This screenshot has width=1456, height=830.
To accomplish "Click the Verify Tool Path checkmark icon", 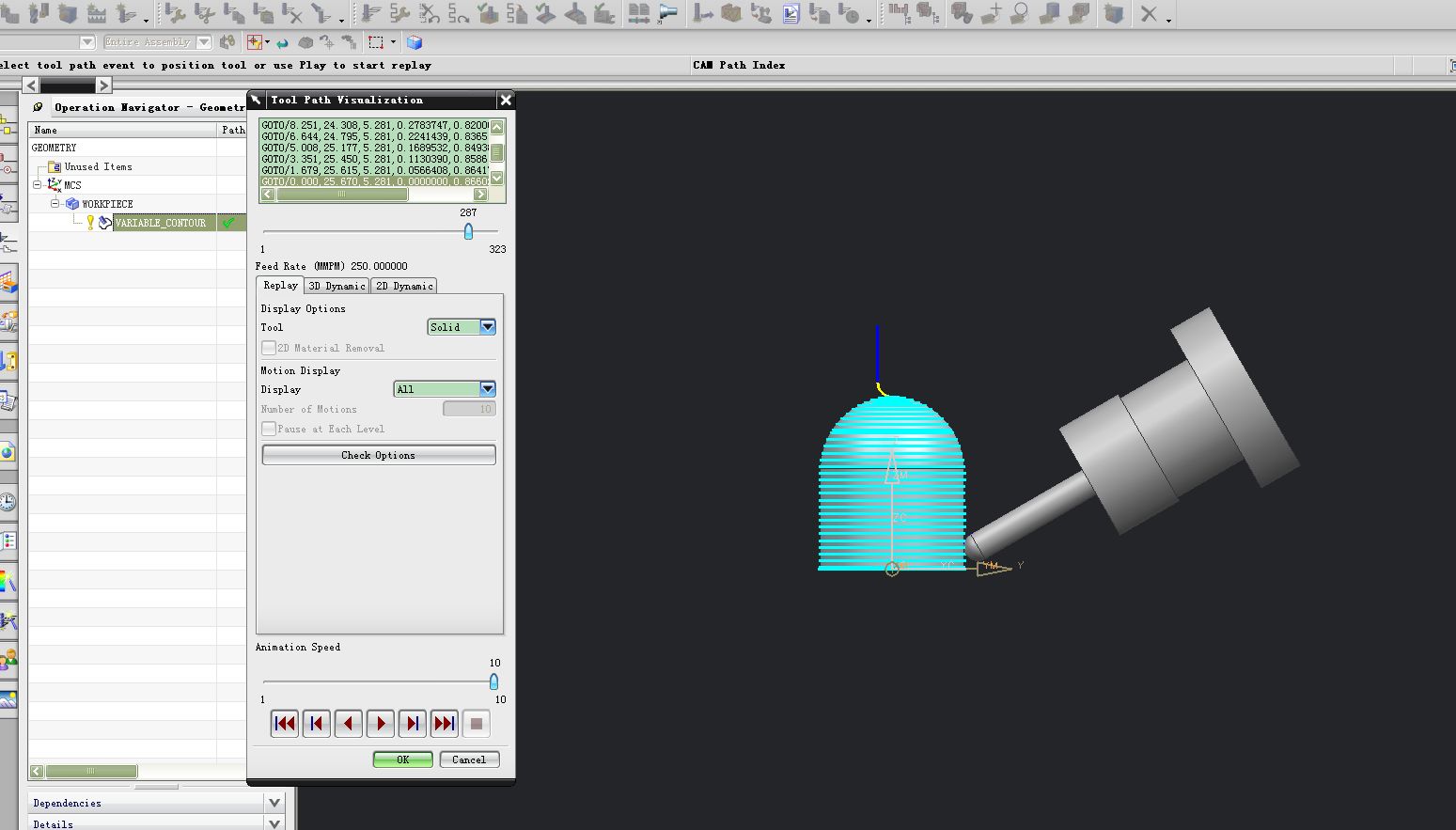I will [x=488, y=13].
